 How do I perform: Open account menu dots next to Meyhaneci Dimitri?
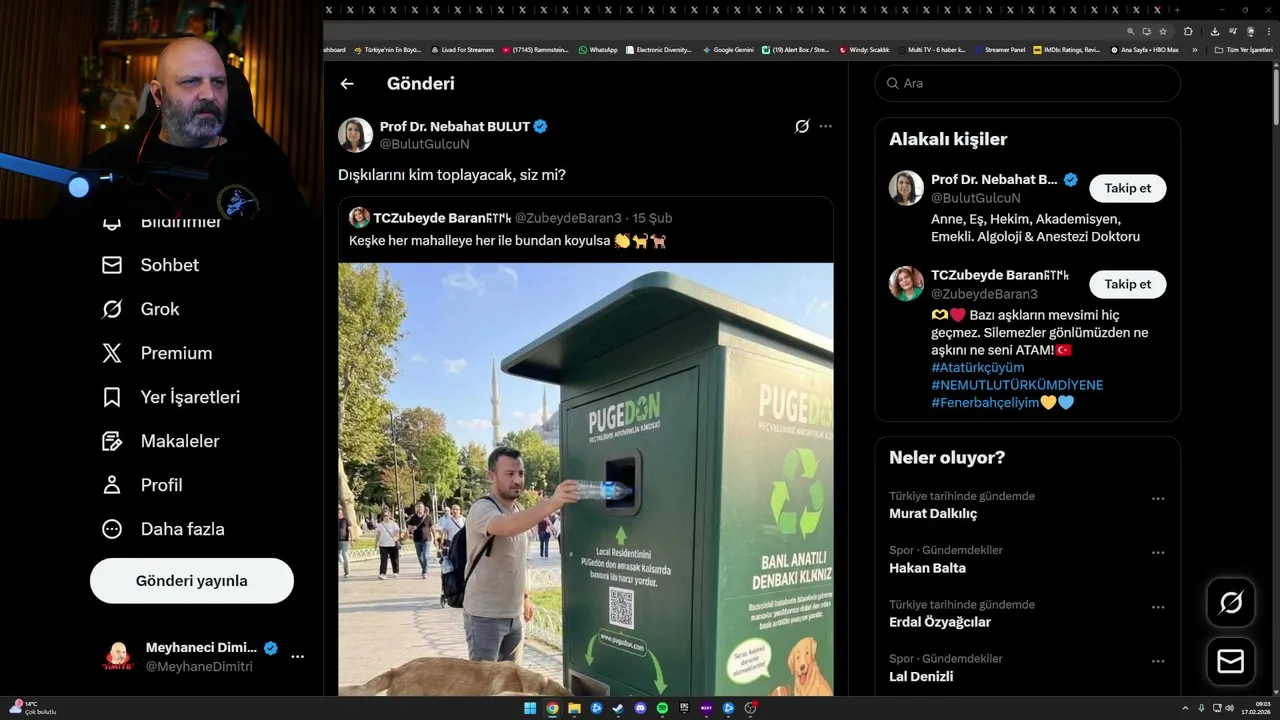pos(297,657)
